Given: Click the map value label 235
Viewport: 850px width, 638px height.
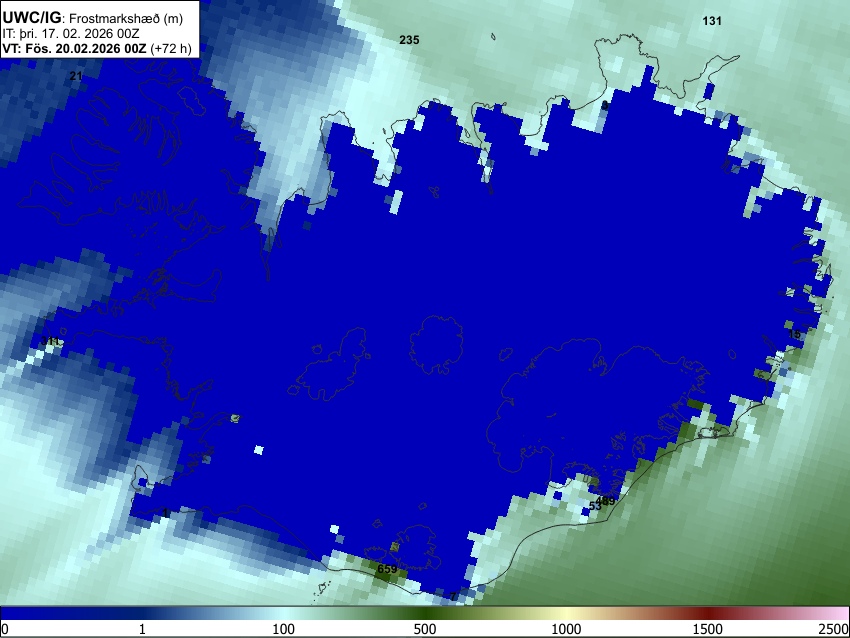Looking at the screenshot, I should tap(409, 40).
